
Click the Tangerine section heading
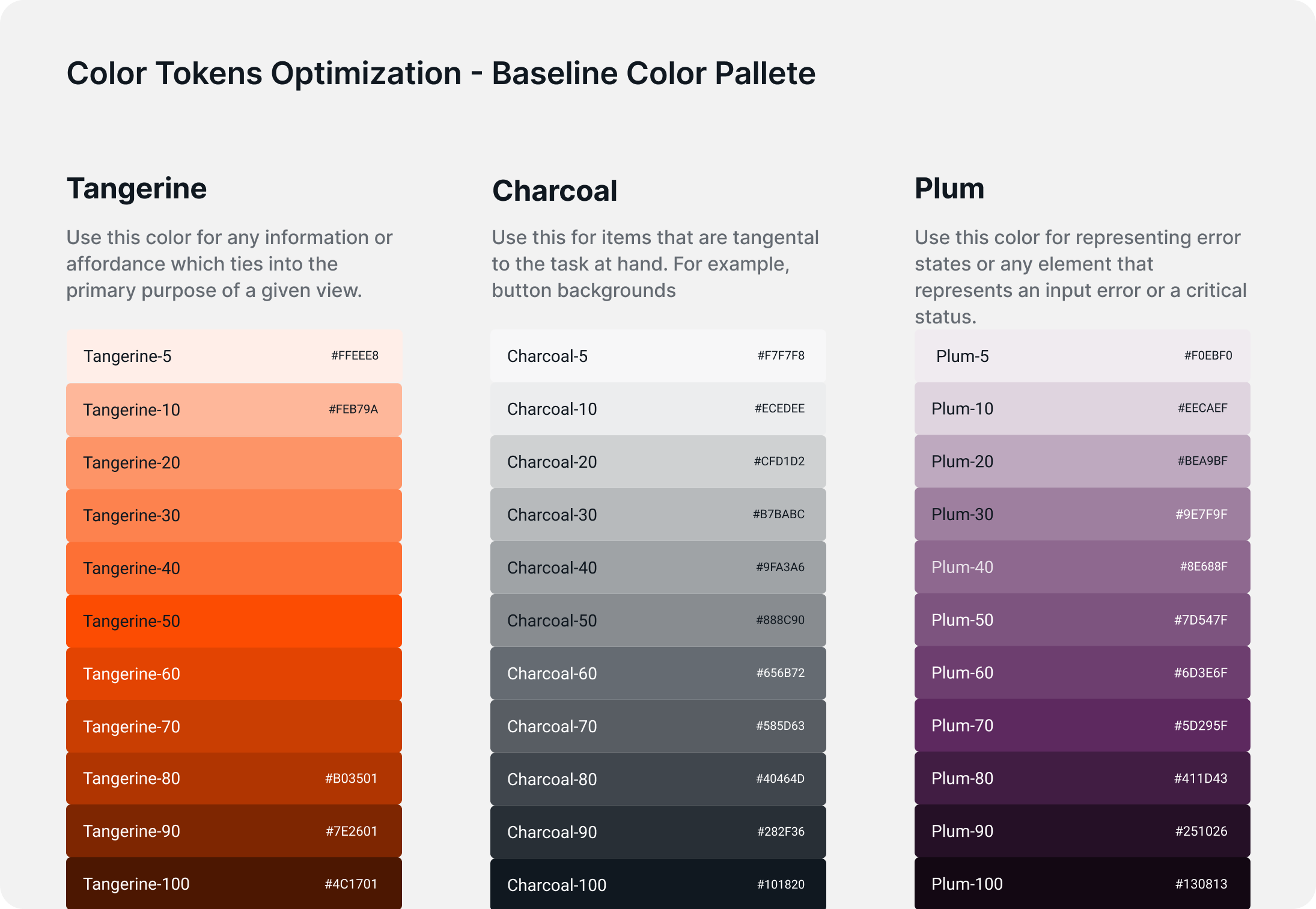pyautogui.click(x=137, y=189)
